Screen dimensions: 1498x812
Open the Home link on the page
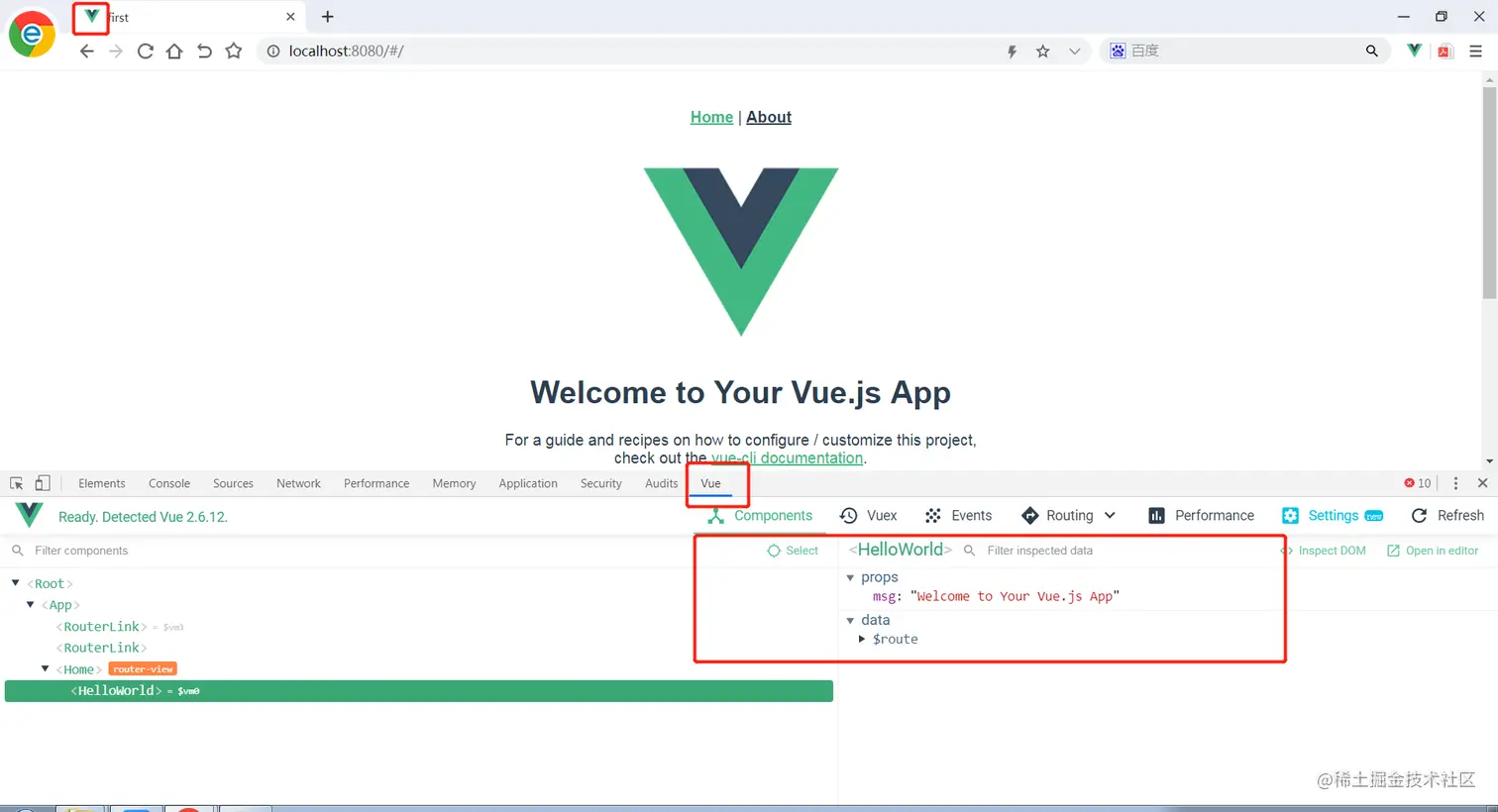[x=711, y=117]
